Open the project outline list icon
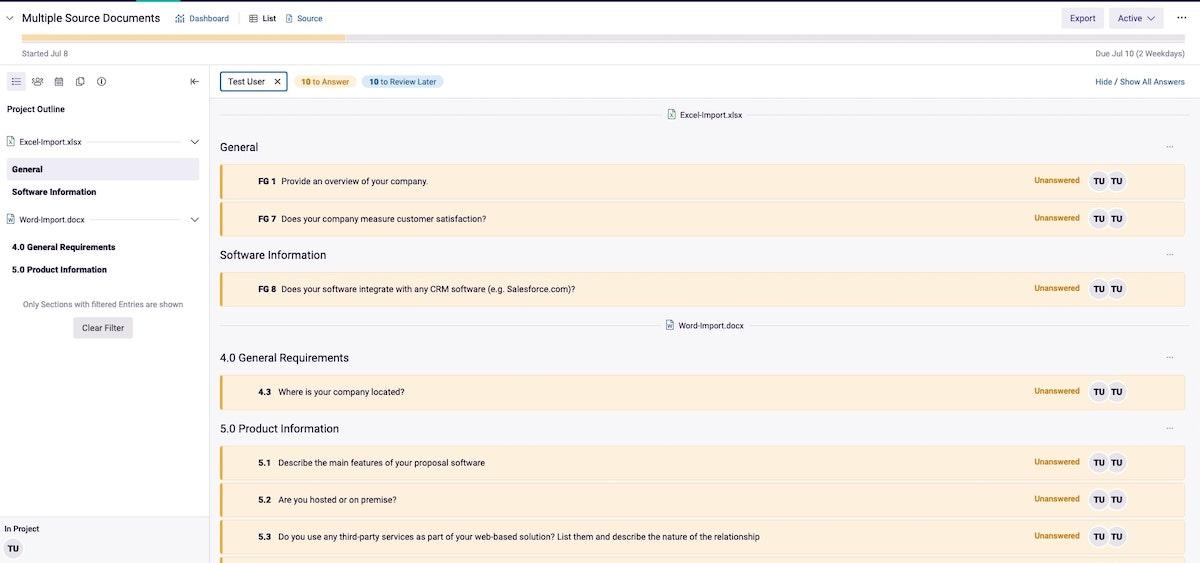 [x=16, y=81]
